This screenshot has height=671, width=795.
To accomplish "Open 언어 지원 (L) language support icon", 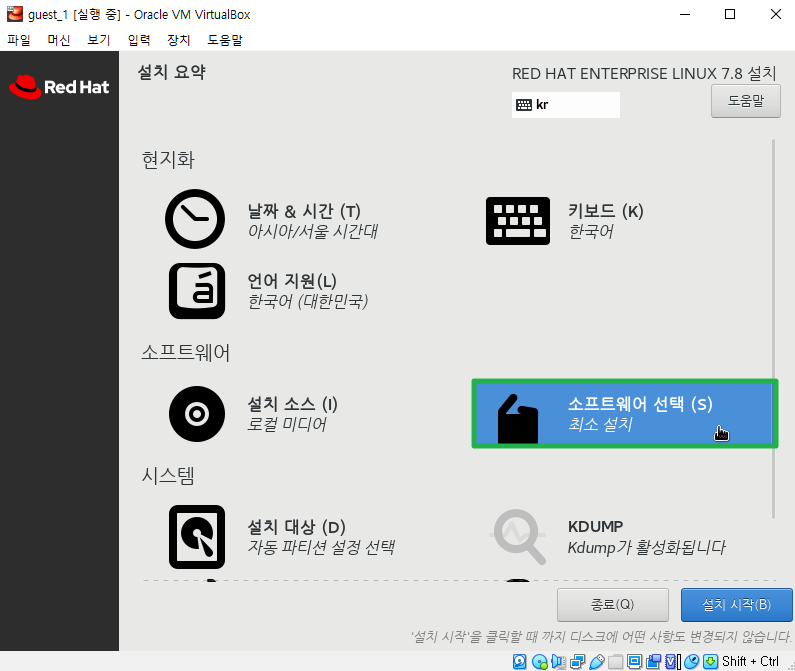I will click(197, 291).
